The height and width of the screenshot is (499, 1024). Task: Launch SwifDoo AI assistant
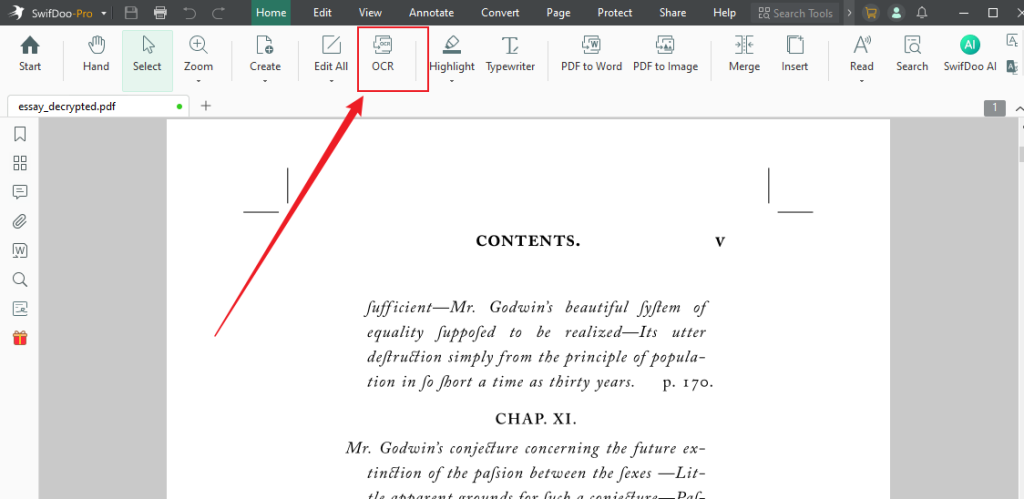coord(970,54)
